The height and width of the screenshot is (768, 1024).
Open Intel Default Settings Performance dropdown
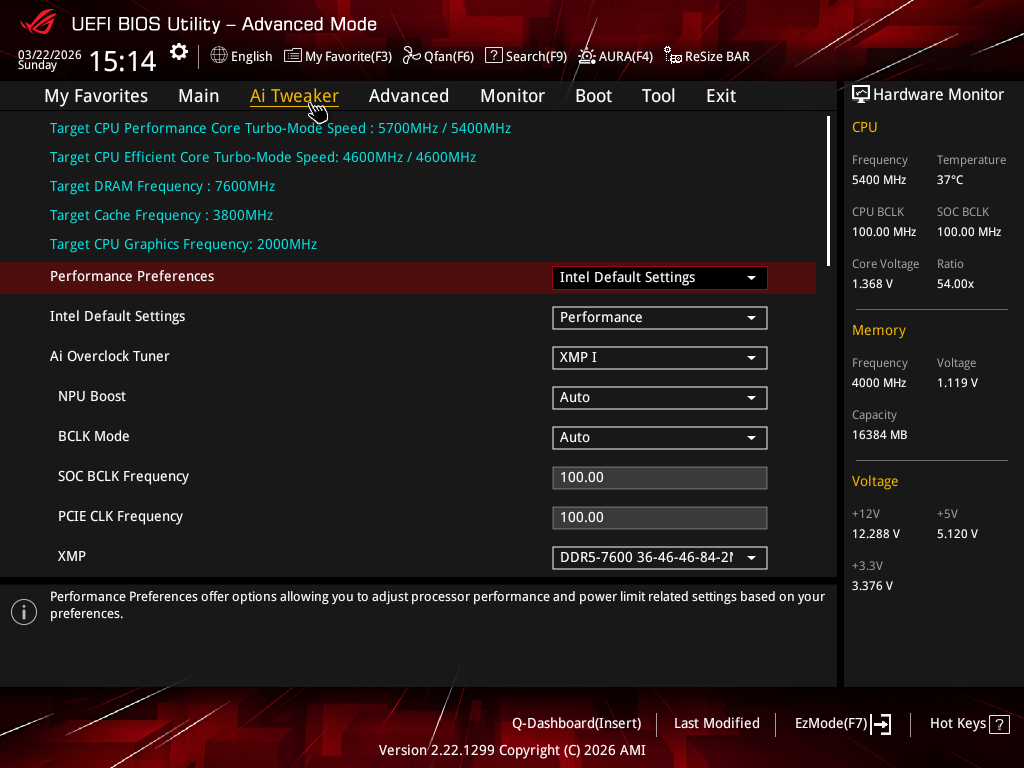coord(660,317)
